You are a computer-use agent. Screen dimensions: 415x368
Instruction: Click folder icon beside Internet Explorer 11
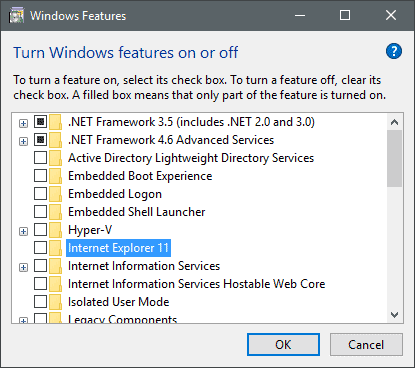[56, 248]
